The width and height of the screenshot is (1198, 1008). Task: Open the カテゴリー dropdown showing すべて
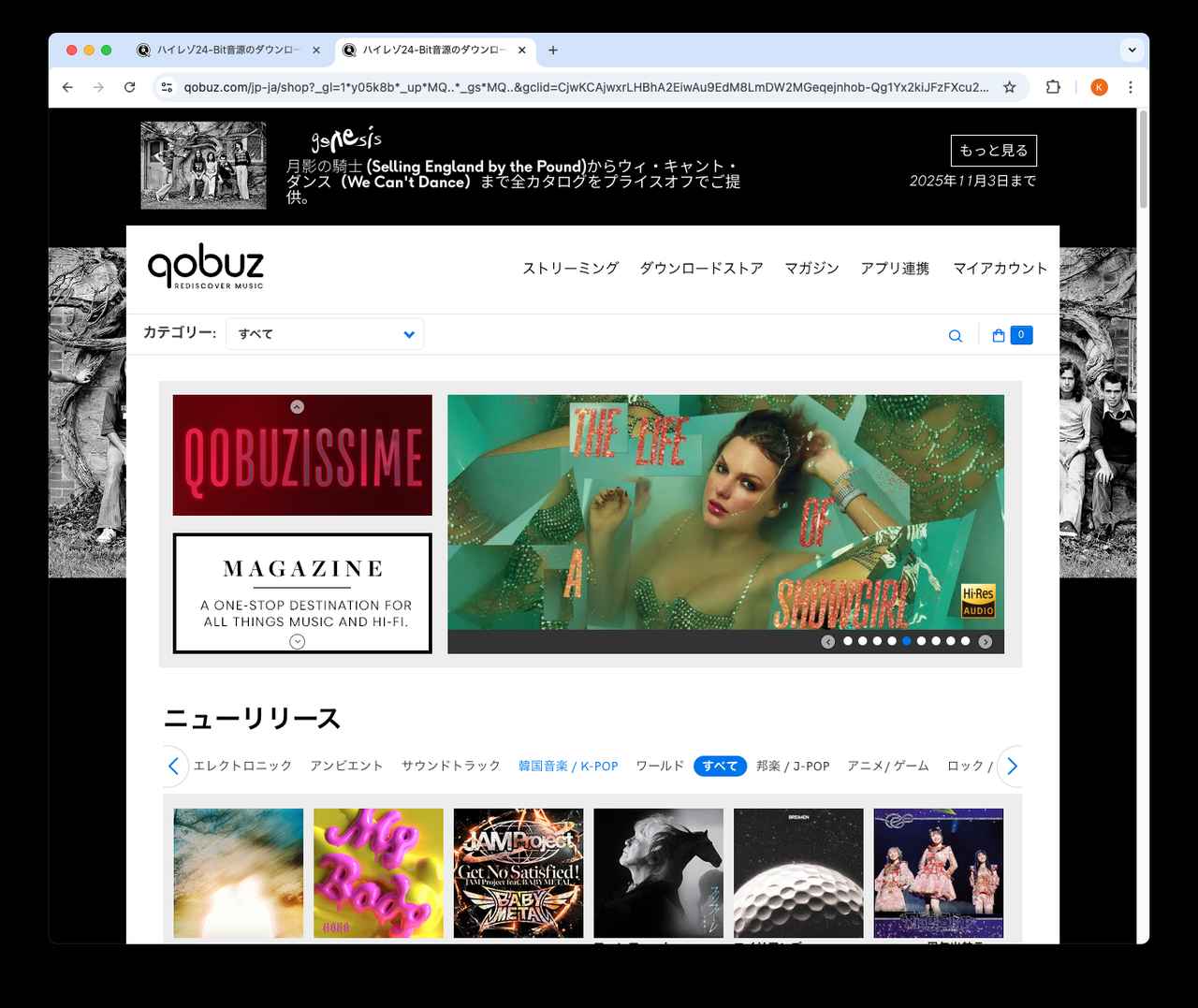point(325,333)
